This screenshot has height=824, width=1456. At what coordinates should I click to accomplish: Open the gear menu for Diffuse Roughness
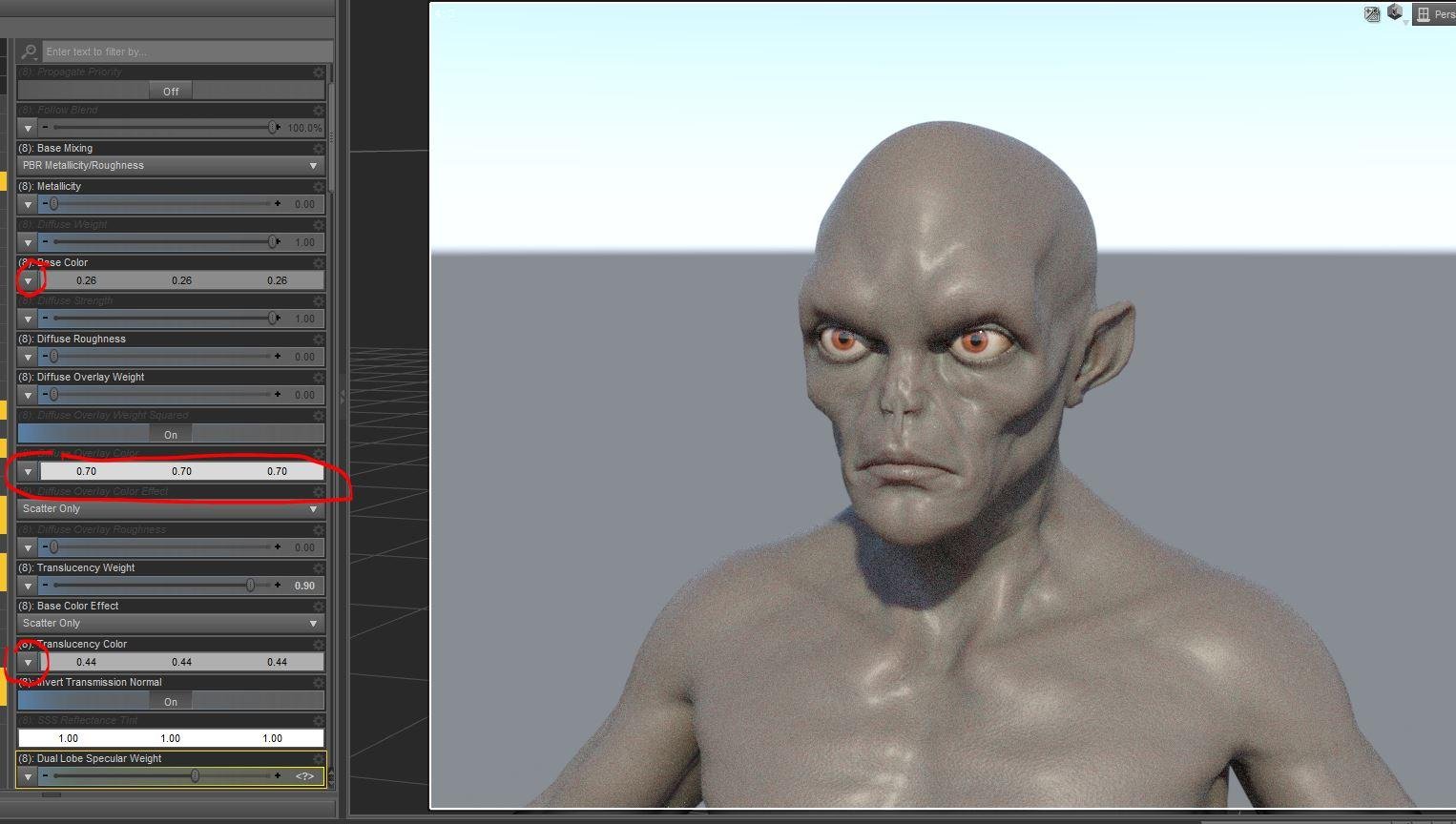319,340
